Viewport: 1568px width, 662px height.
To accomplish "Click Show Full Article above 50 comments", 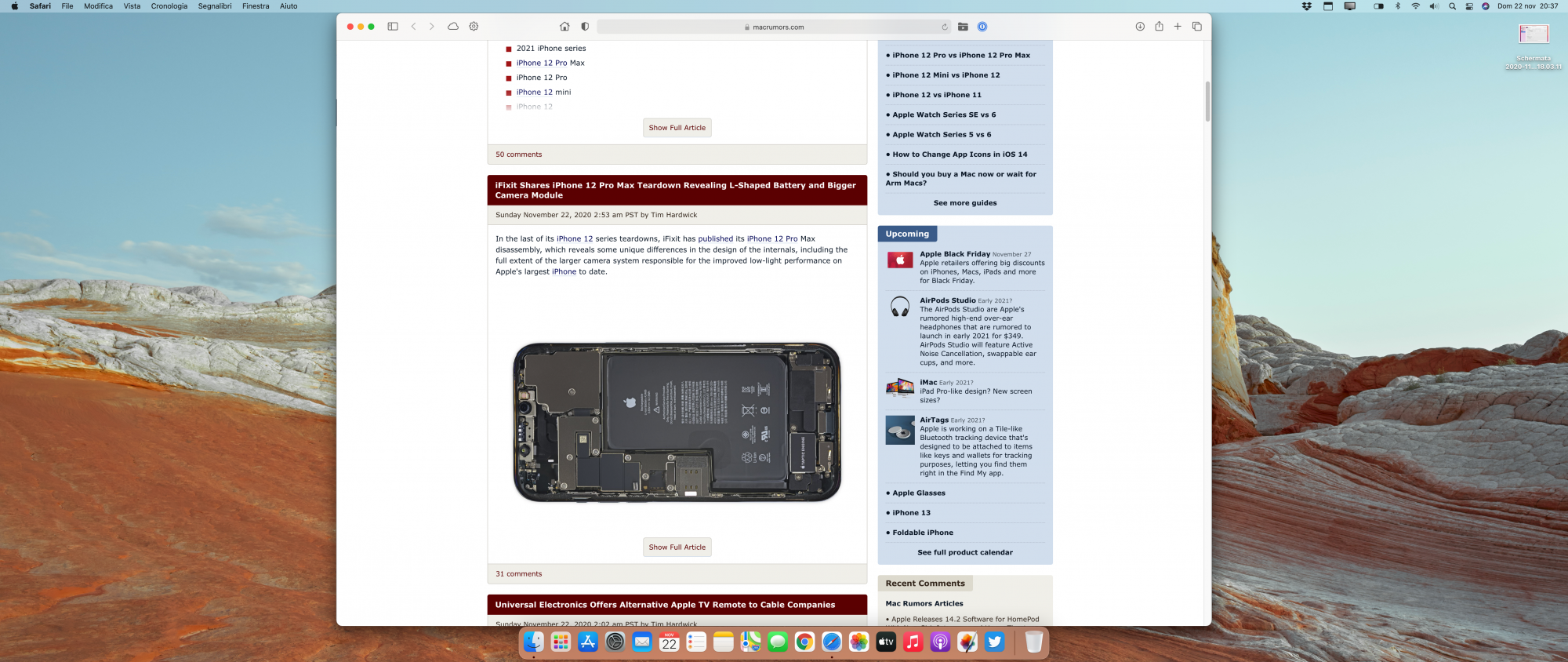I will click(x=677, y=128).
